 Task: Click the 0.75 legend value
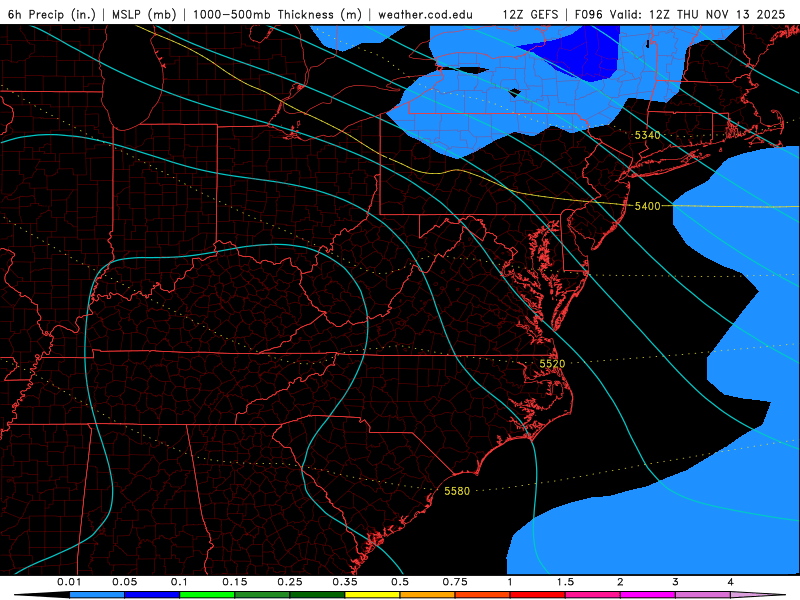pyautogui.click(x=455, y=582)
